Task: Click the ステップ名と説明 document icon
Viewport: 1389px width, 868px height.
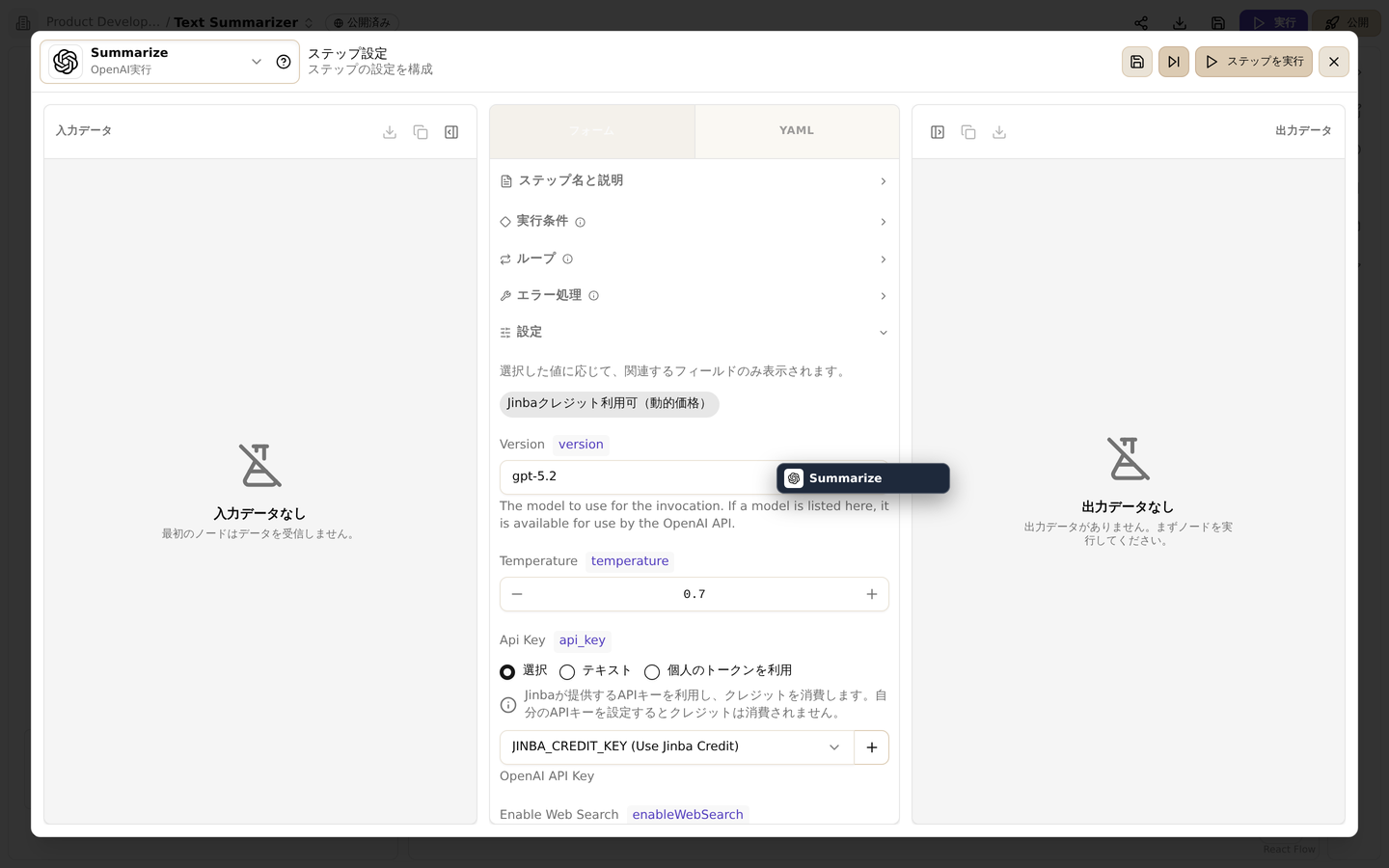Action: click(506, 181)
